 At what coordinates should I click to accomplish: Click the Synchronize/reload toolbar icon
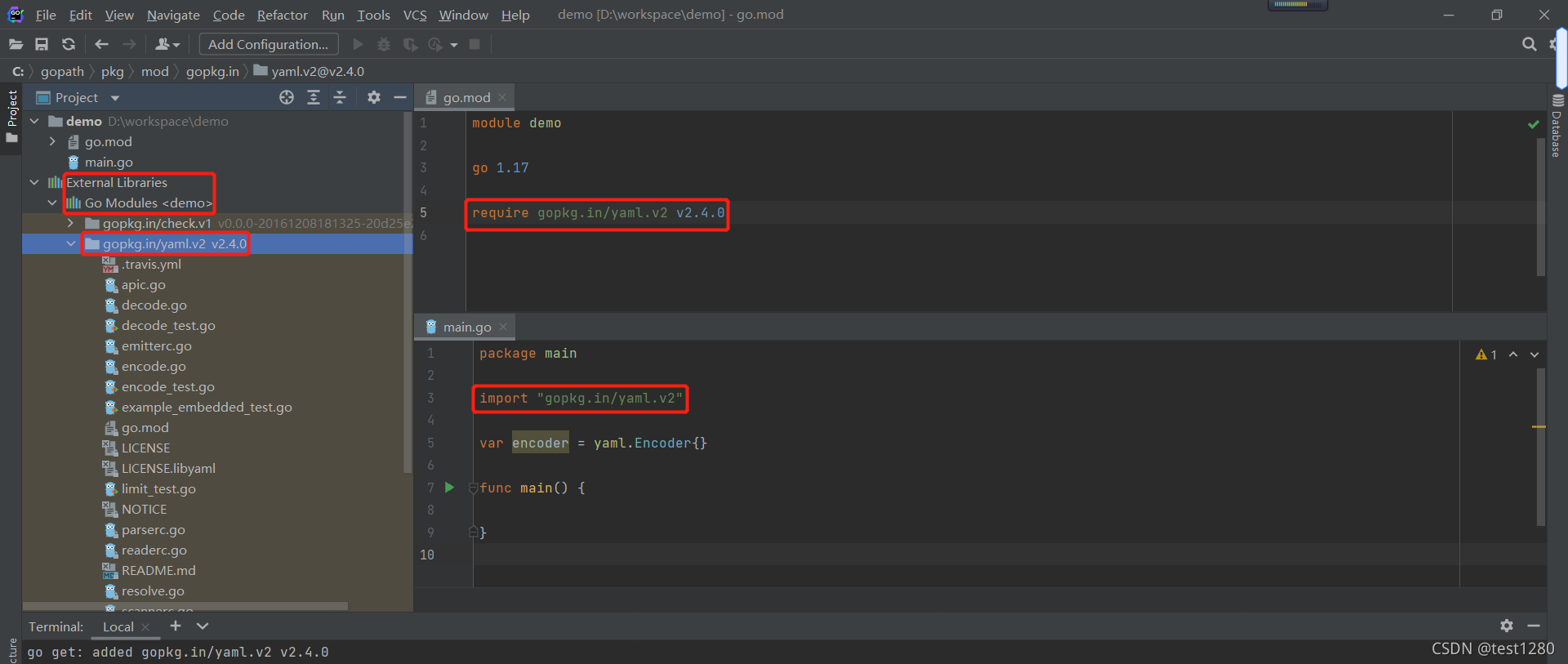click(x=69, y=44)
